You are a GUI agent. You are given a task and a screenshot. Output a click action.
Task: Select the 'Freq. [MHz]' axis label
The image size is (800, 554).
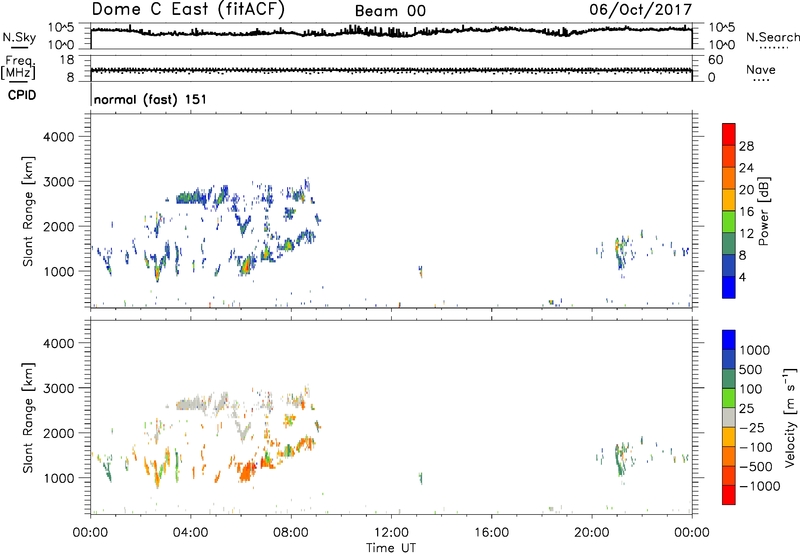coord(18,67)
